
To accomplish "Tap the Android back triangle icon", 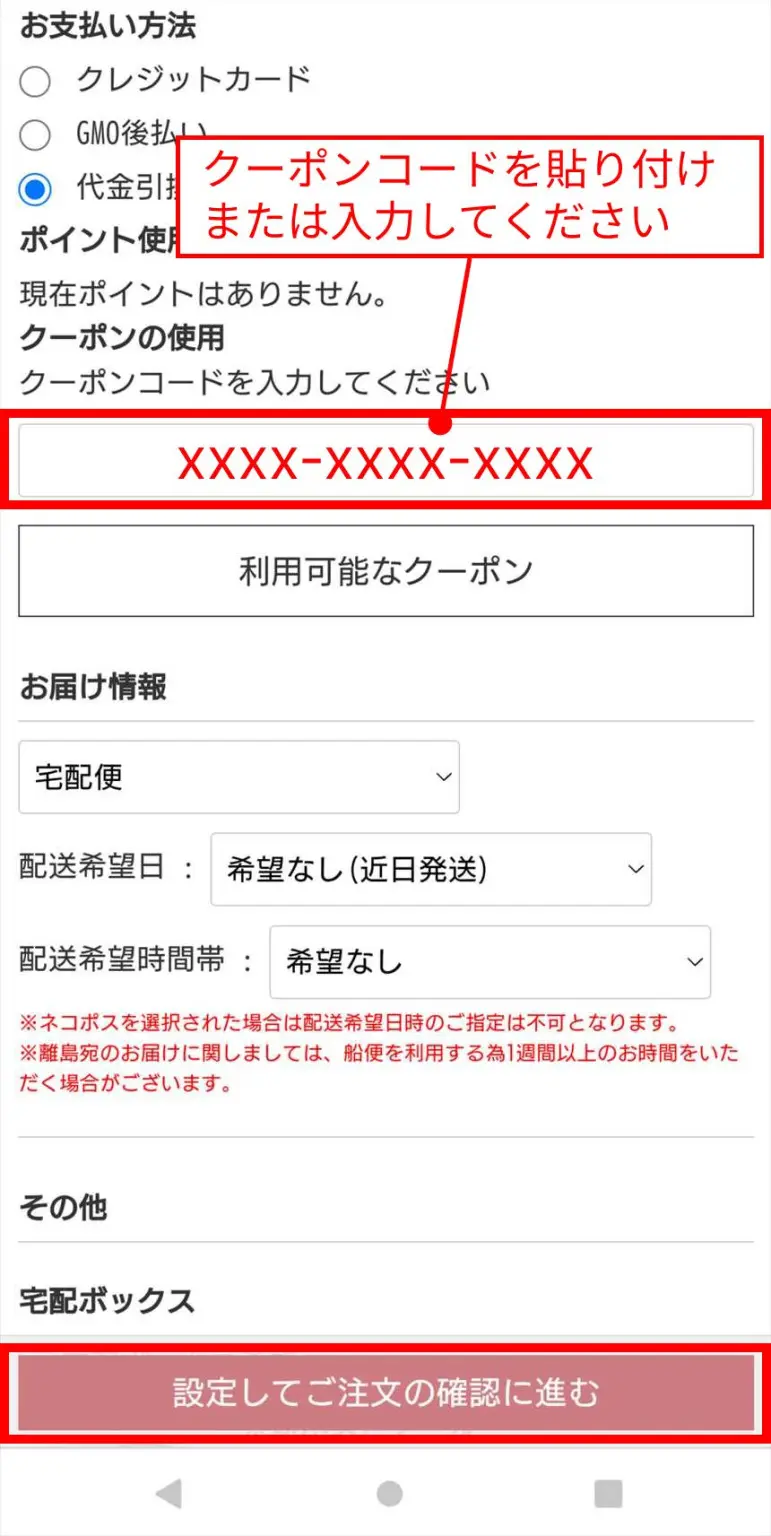I will [x=169, y=1493].
